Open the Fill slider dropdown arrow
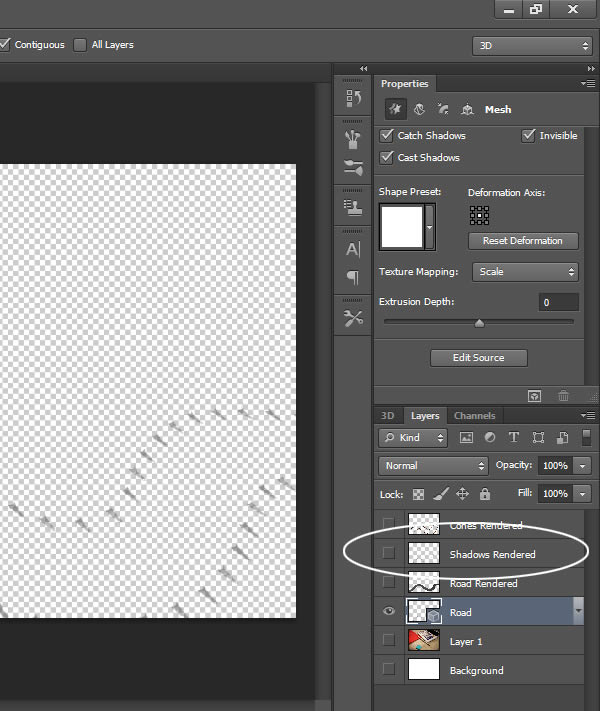The image size is (600, 711). tap(582, 493)
